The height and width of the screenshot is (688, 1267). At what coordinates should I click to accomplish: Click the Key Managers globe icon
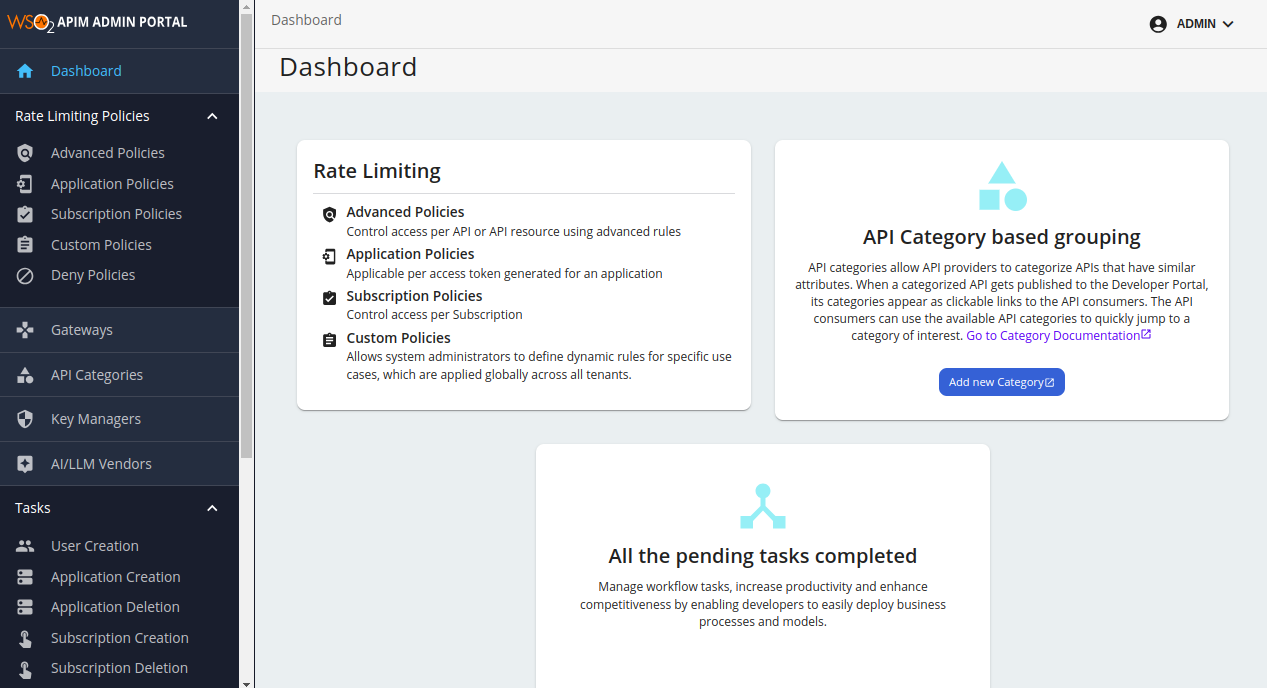point(25,418)
